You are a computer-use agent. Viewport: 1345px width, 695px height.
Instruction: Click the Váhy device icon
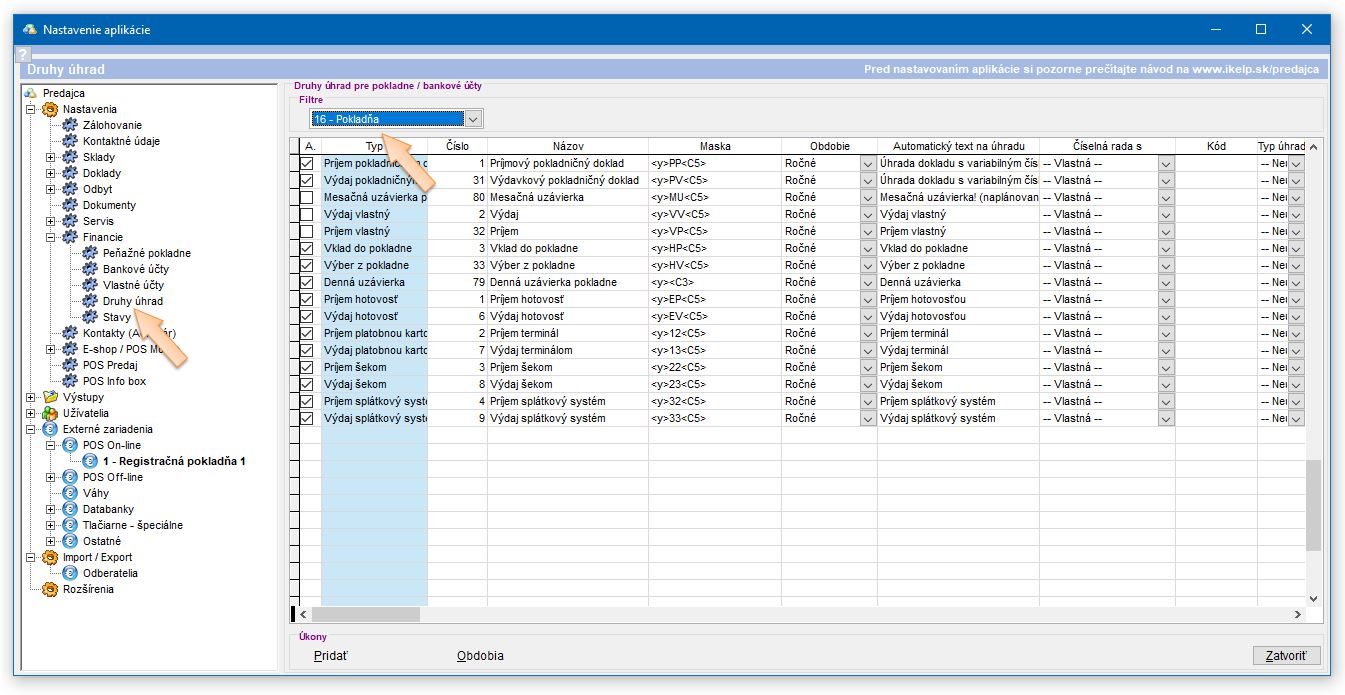(x=69, y=493)
